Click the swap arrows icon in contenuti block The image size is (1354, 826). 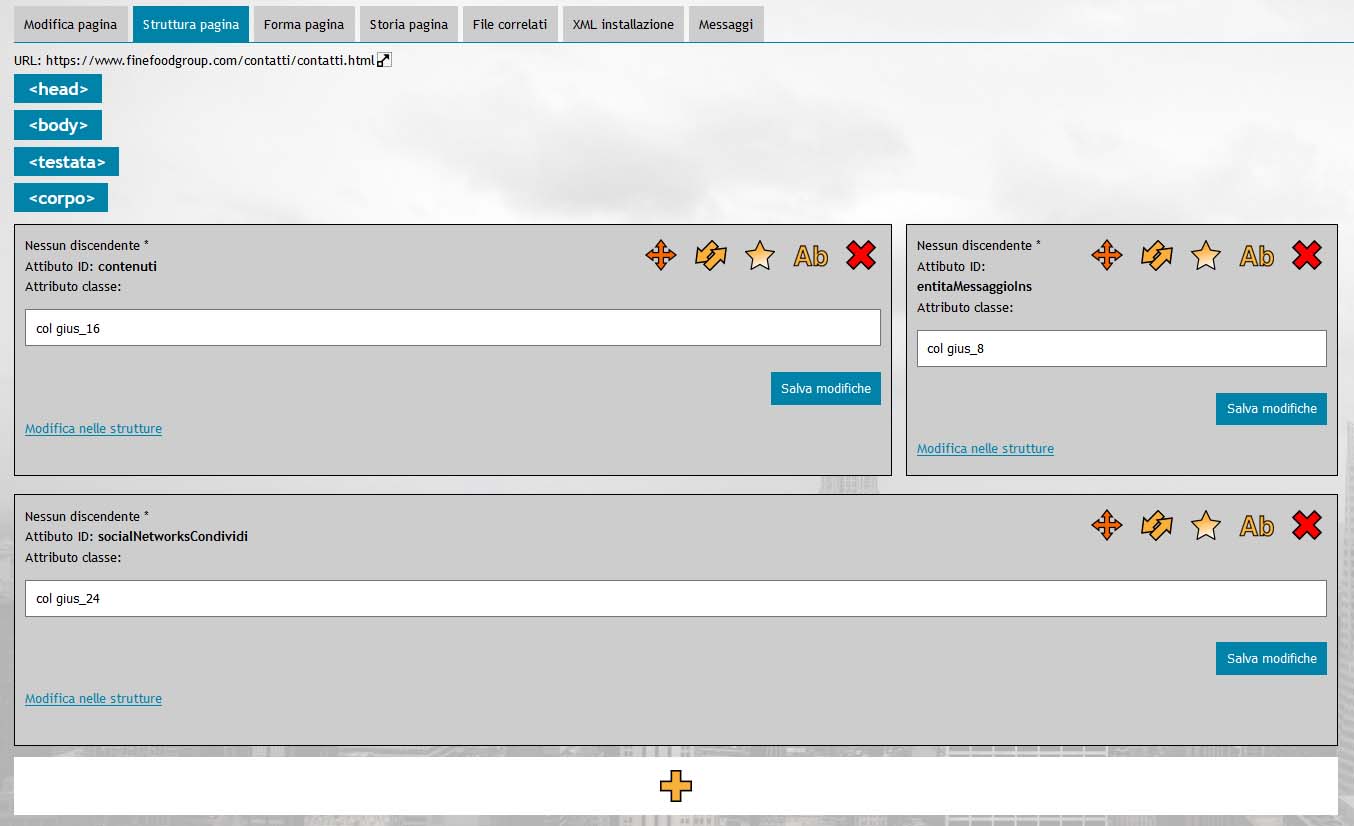[x=710, y=256]
